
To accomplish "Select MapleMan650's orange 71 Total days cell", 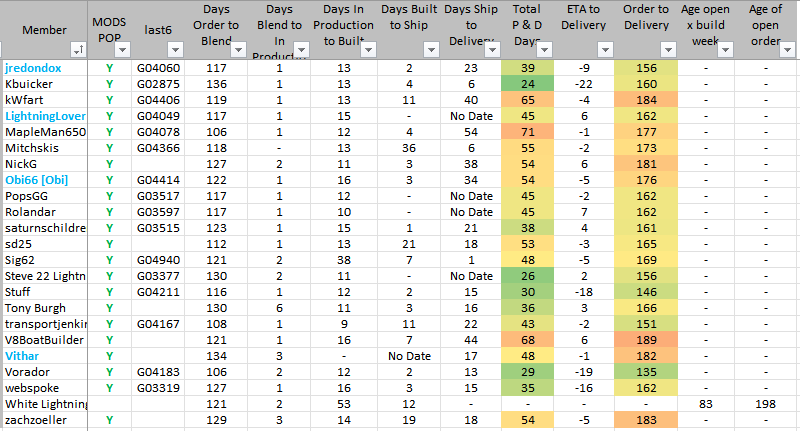I will (526, 132).
